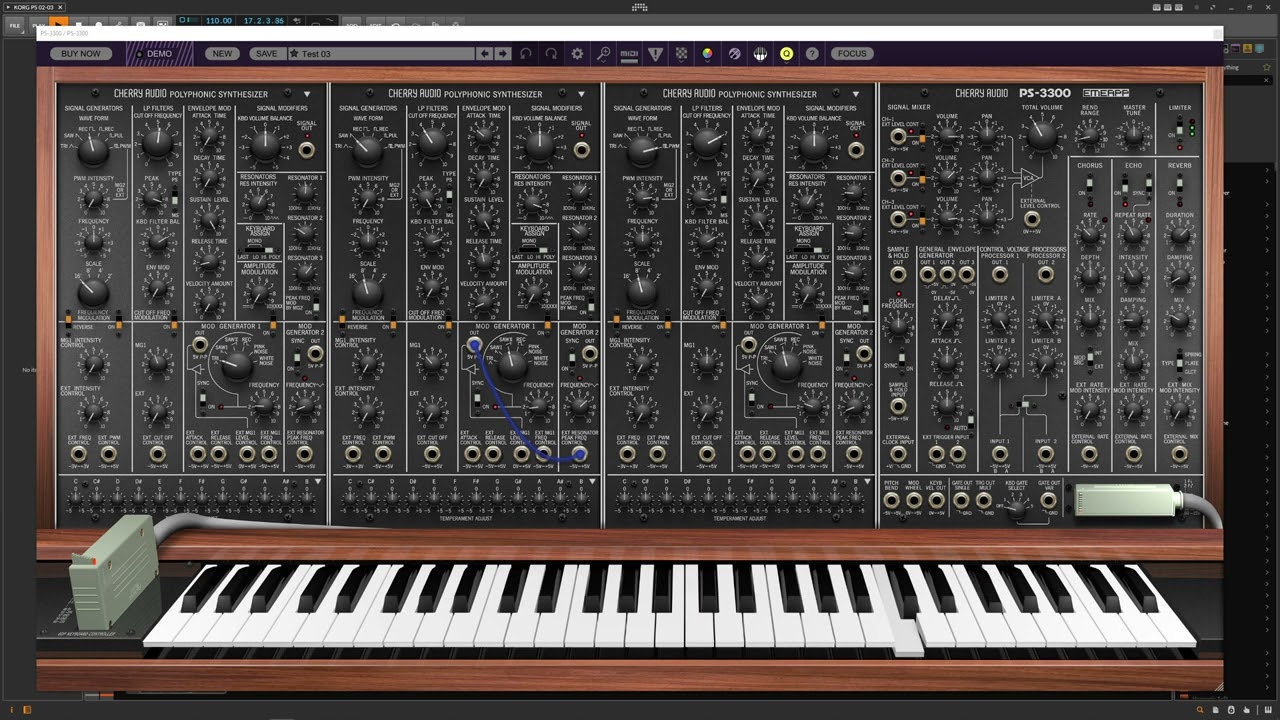Screen dimensions: 1280x720
Task: Click the Sample & Hold Out jack
Action: pyautogui.click(x=898, y=275)
